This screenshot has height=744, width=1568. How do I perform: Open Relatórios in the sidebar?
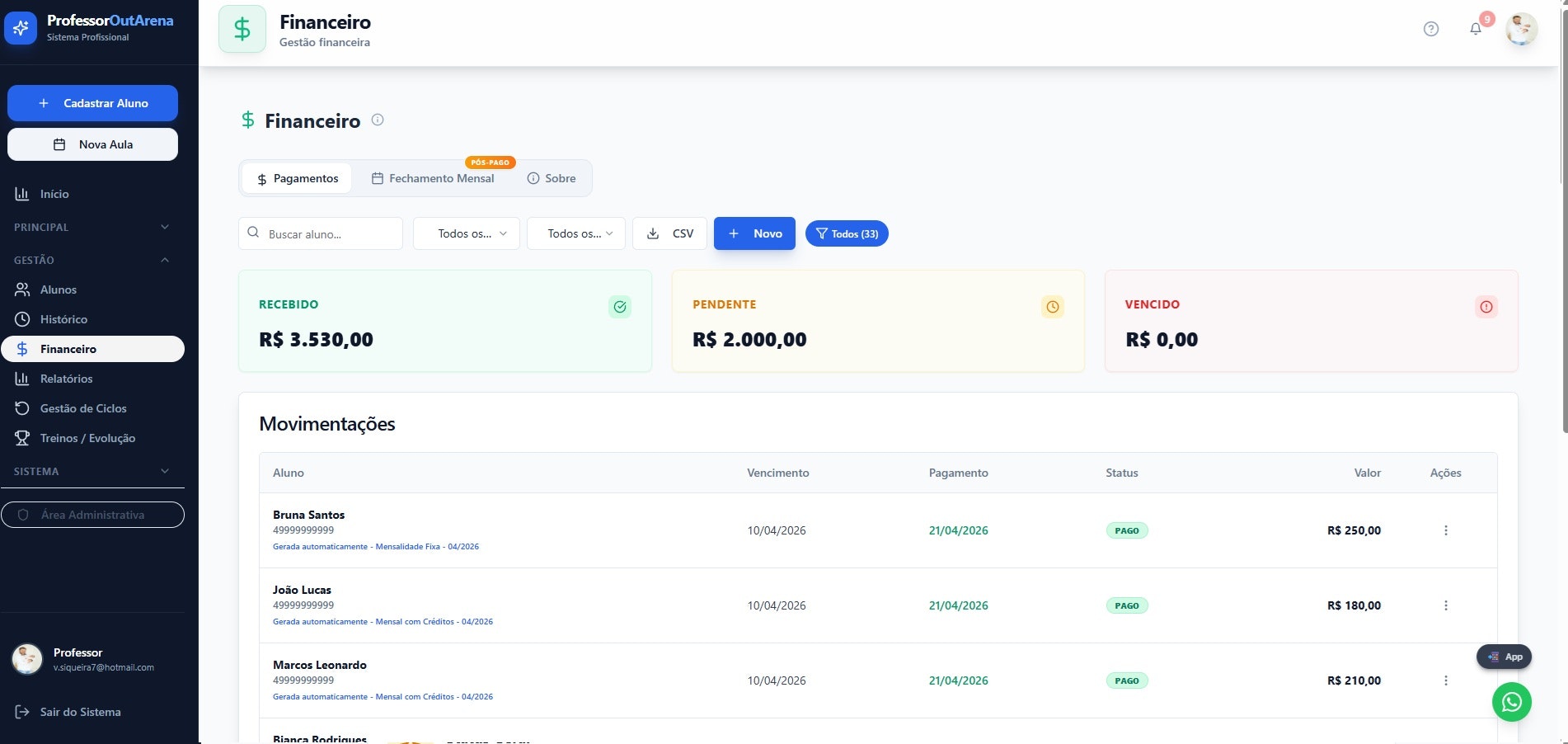pyautogui.click(x=92, y=379)
